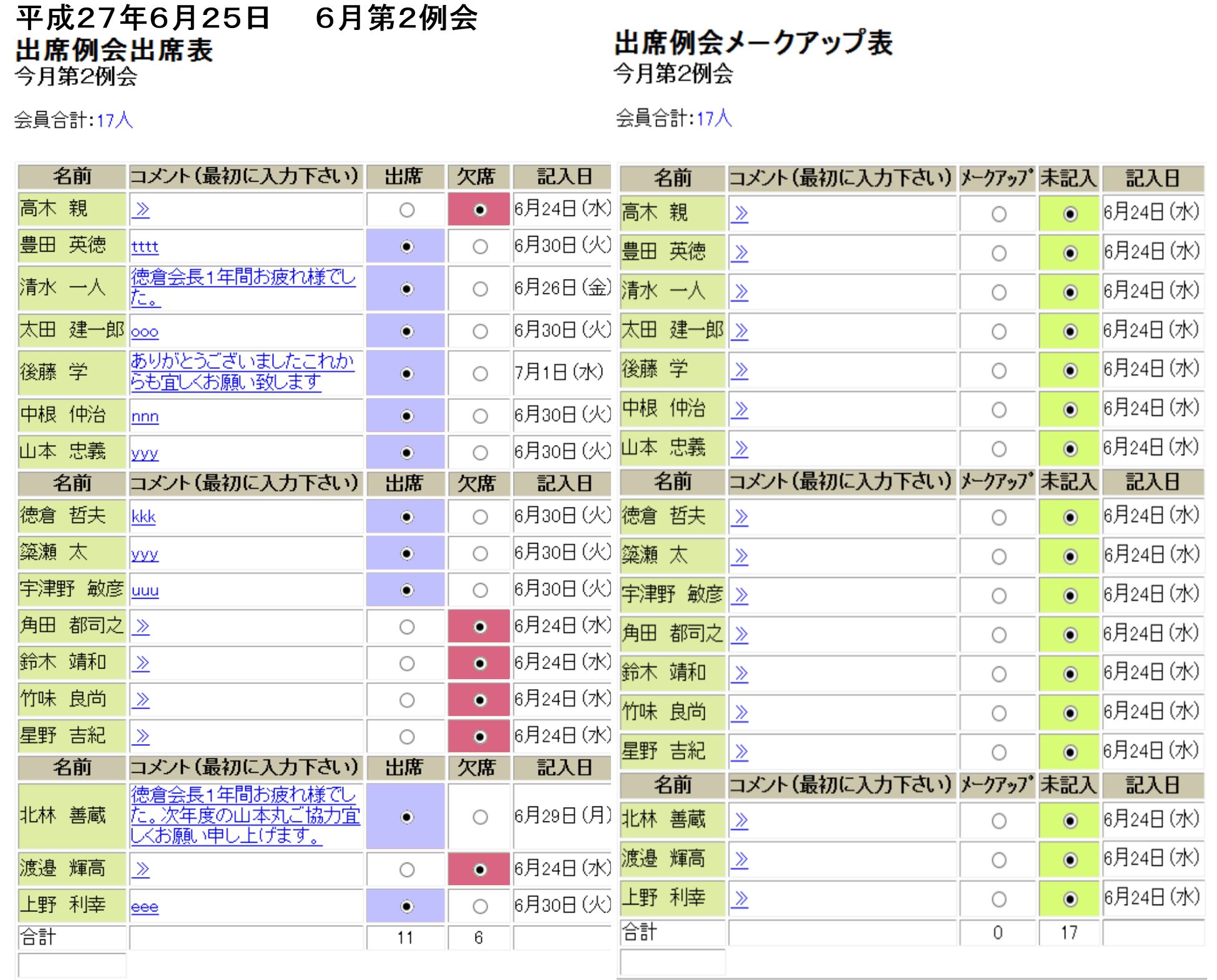Click 17人 member total under メークアップ表
The width and height of the screenshot is (1217, 980).
pyautogui.click(x=714, y=118)
